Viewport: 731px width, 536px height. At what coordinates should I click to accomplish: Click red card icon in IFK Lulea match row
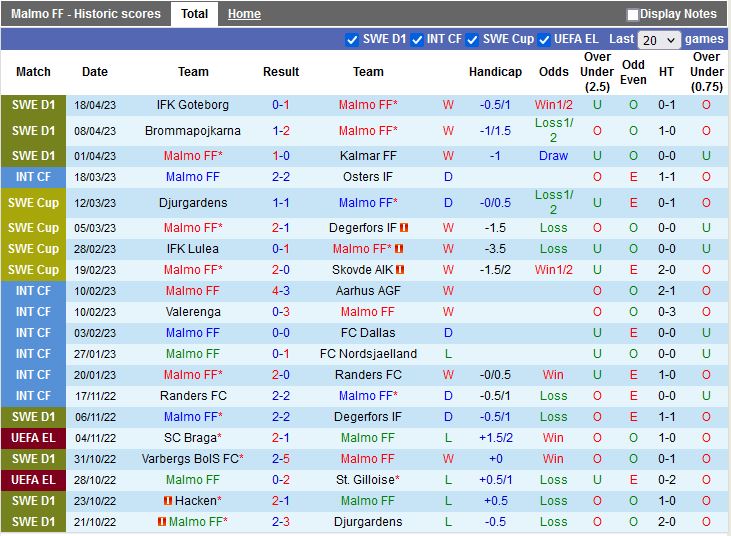click(x=399, y=249)
